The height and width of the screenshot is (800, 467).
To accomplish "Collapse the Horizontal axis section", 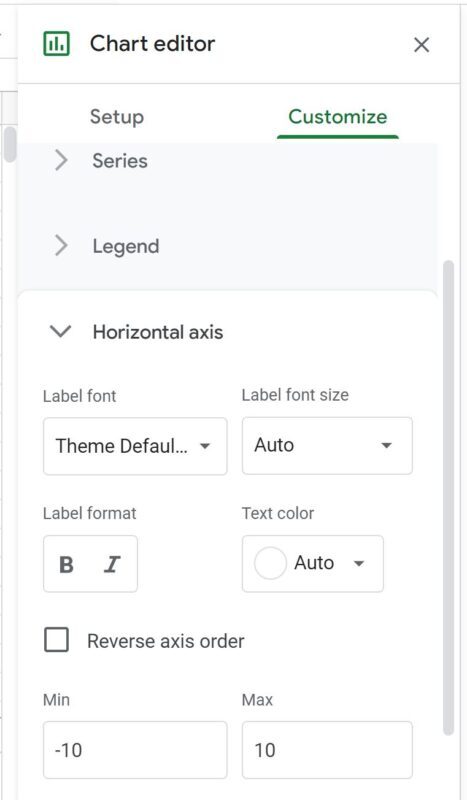I will [60, 332].
